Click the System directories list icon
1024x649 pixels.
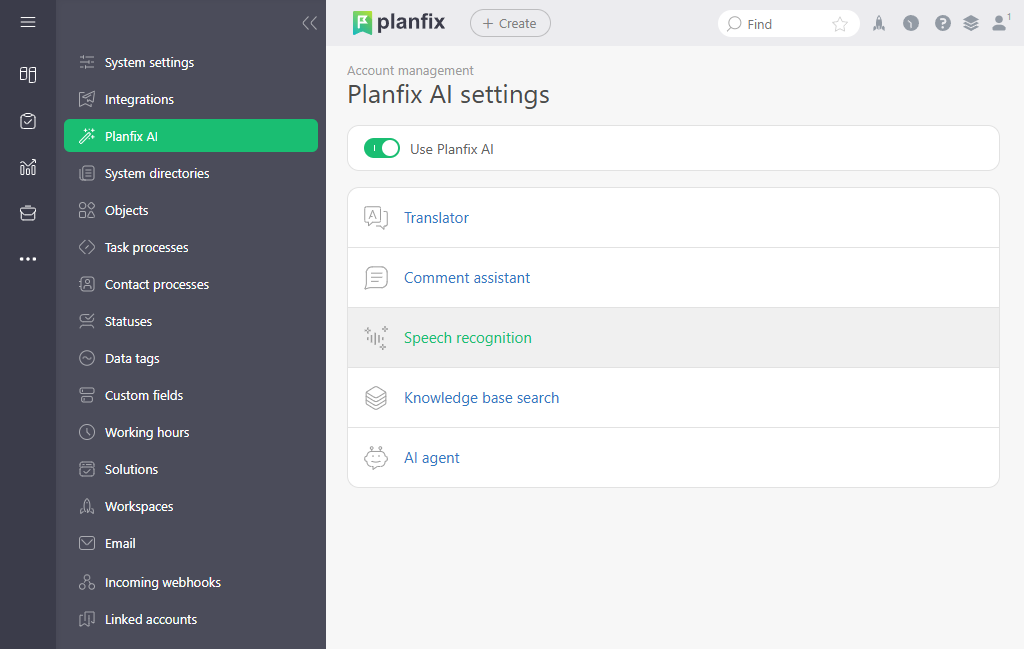(x=87, y=173)
